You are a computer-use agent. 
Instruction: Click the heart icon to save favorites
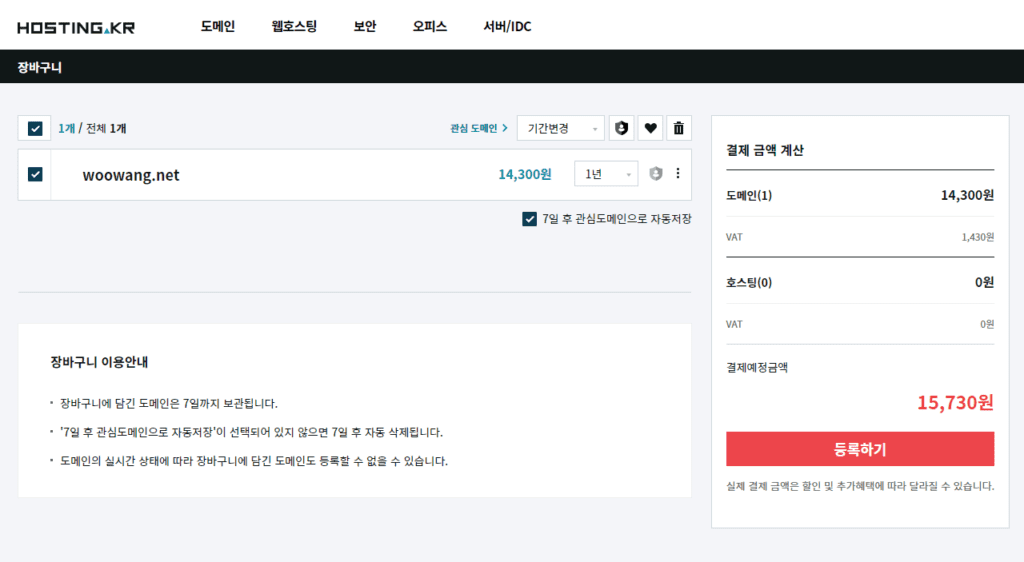(650, 128)
